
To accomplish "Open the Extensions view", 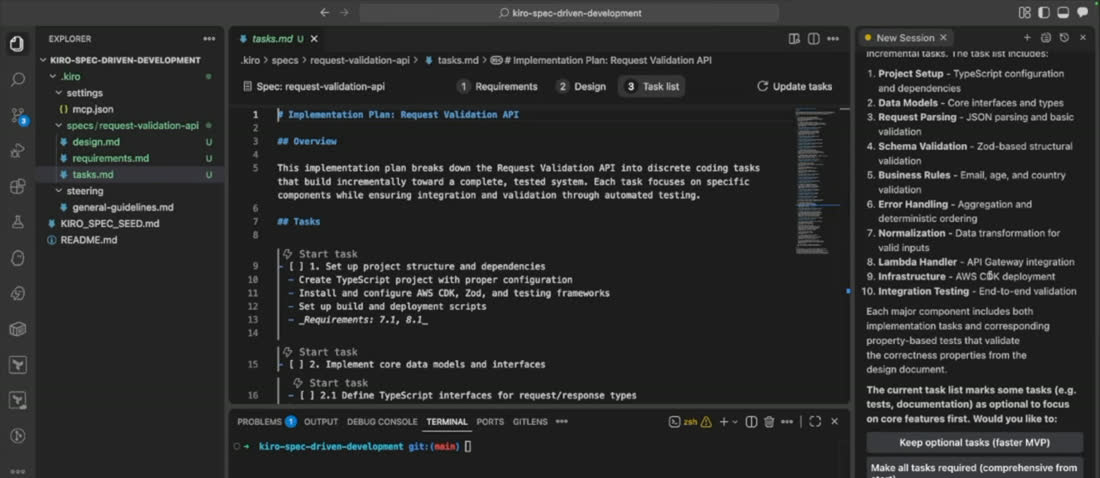I will click(x=18, y=187).
